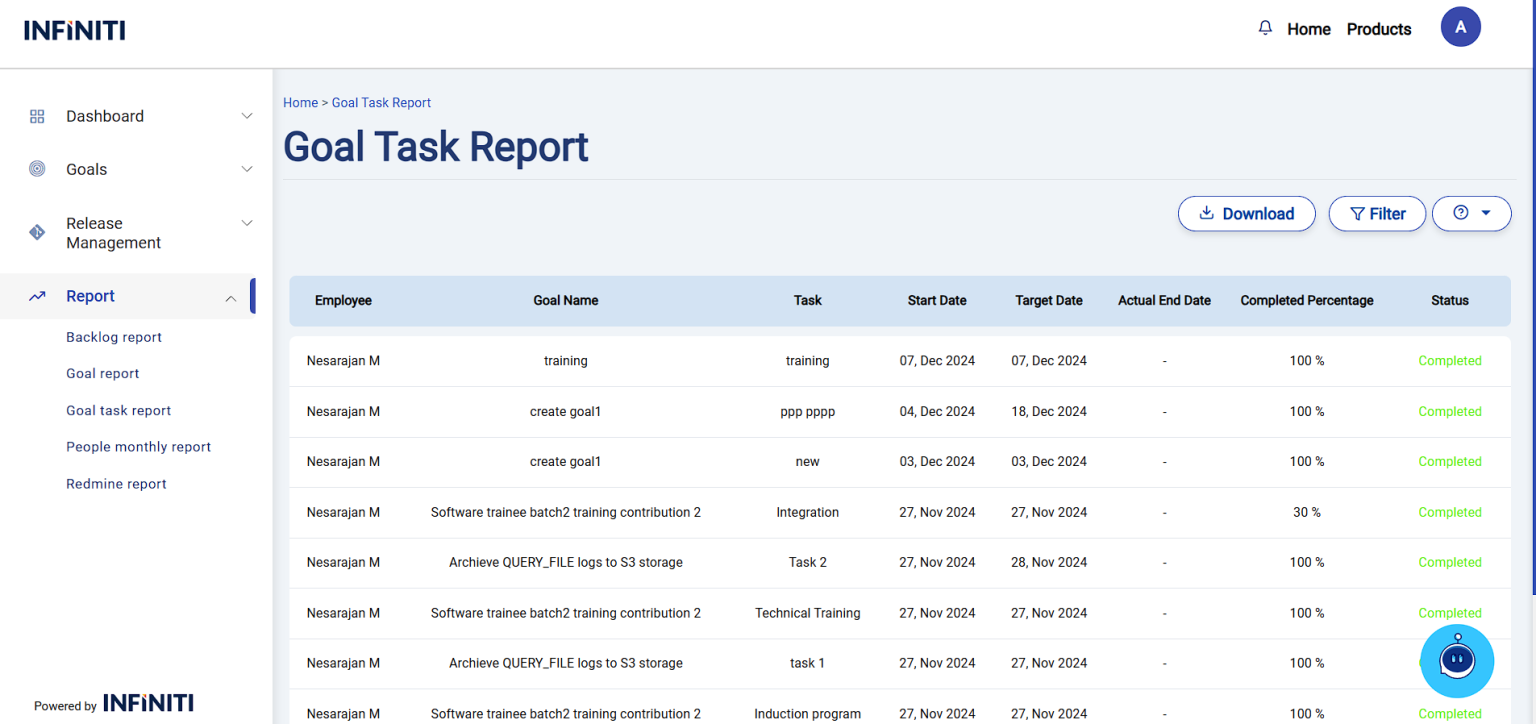Click the Home breadcrumb link
The height and width of the screenshot is (724, 1536).
point(300,103)
